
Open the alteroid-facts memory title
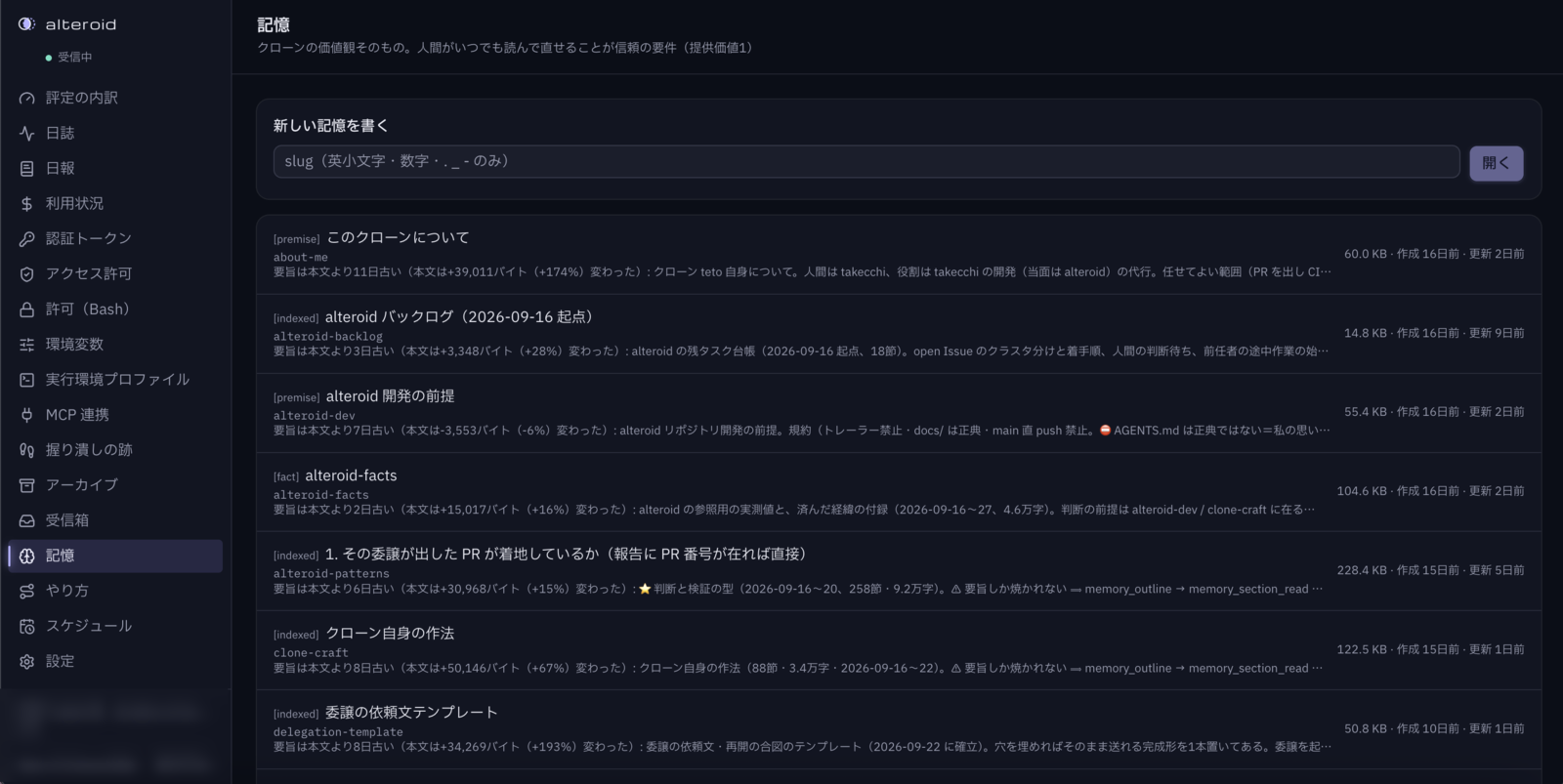pos(351,475)
